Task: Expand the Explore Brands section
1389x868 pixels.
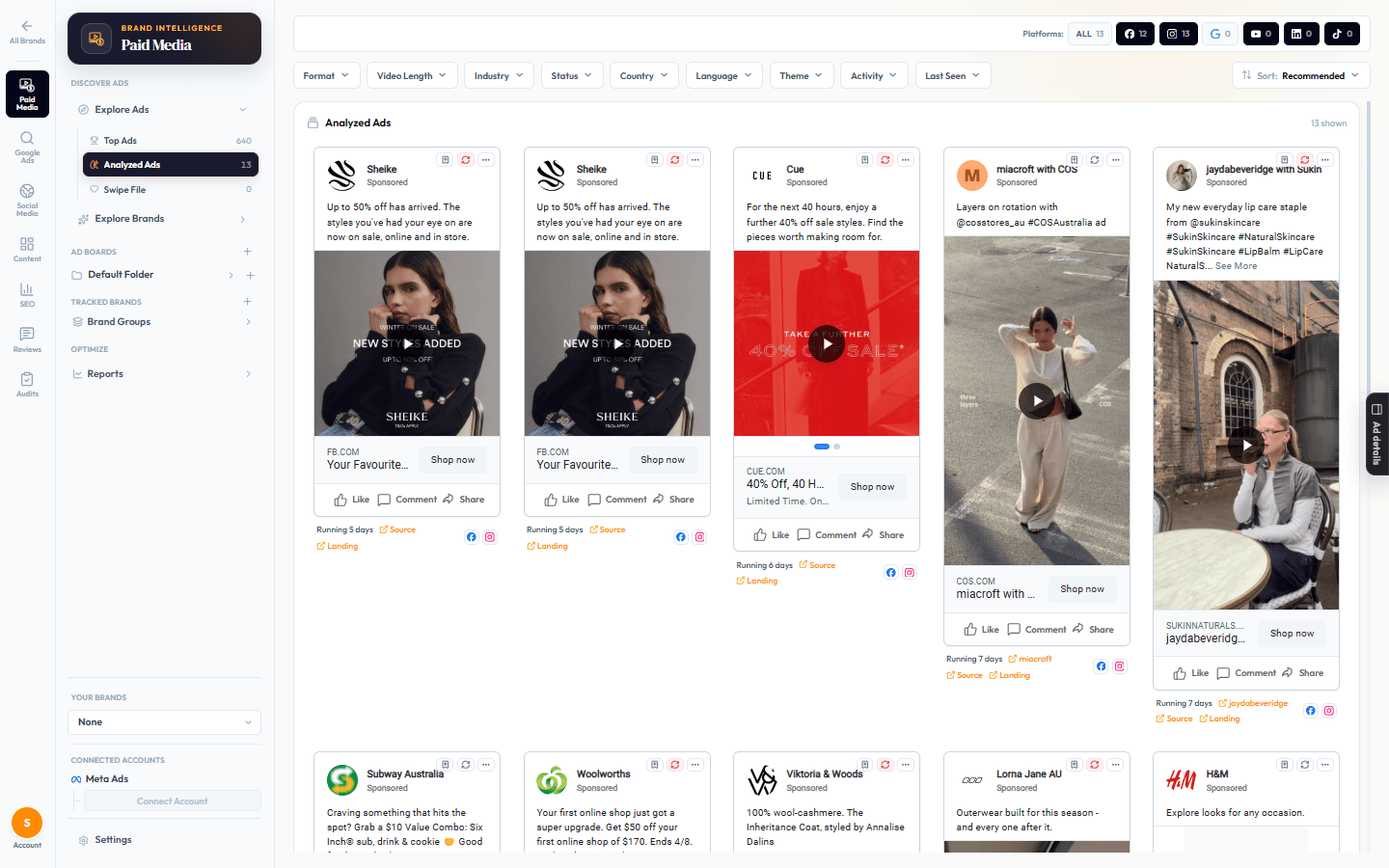Action: (x=164, y=219)
